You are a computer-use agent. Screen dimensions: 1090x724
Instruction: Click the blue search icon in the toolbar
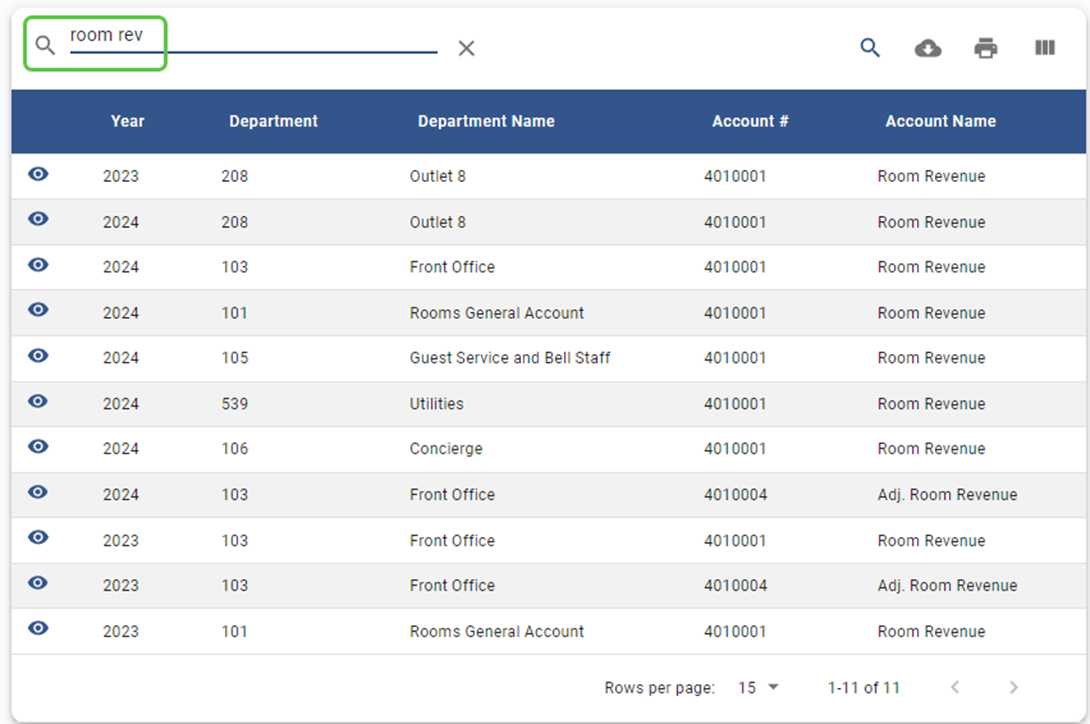(870, 48)
